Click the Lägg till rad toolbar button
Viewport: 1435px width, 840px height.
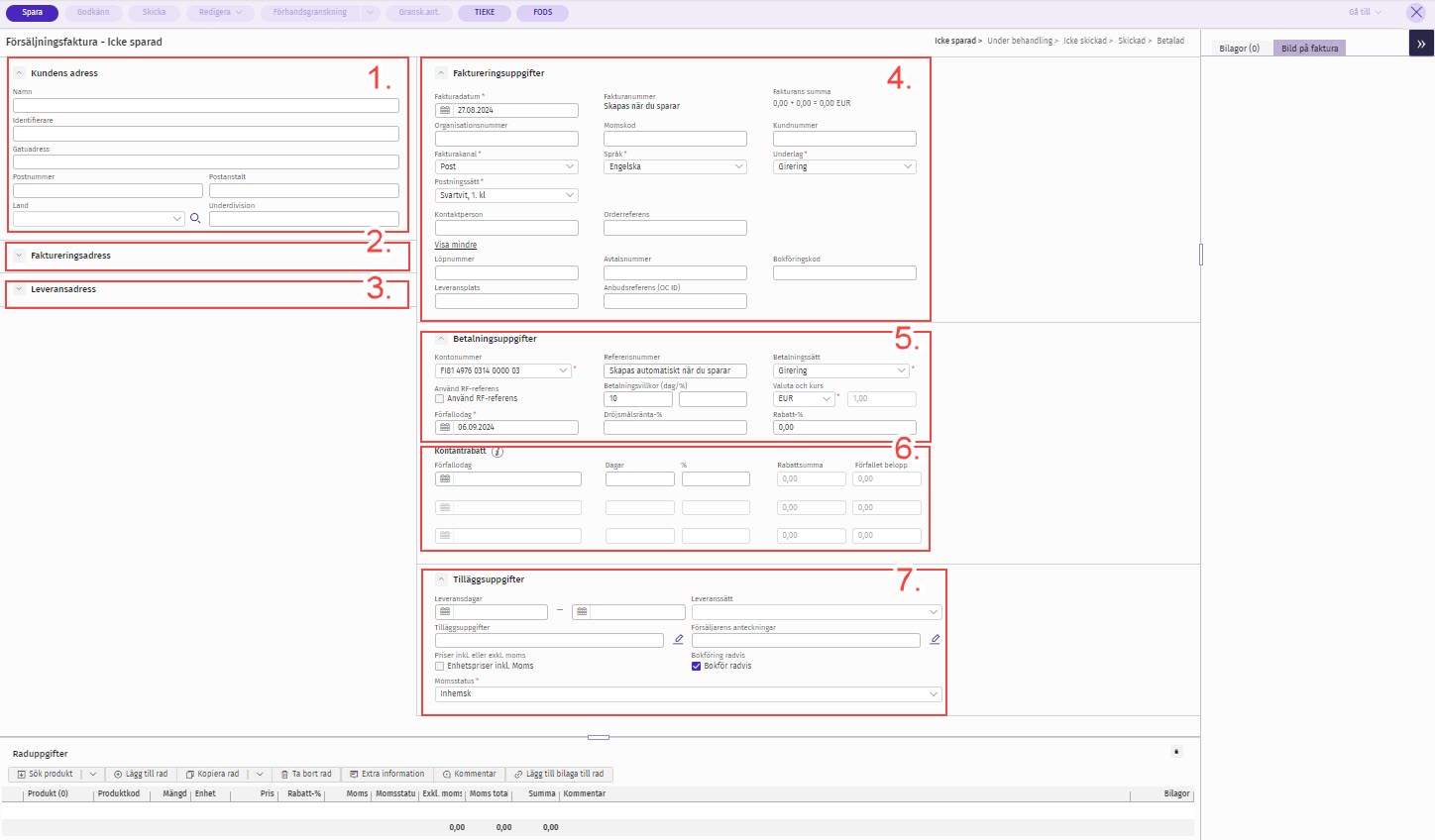[141, 775]
